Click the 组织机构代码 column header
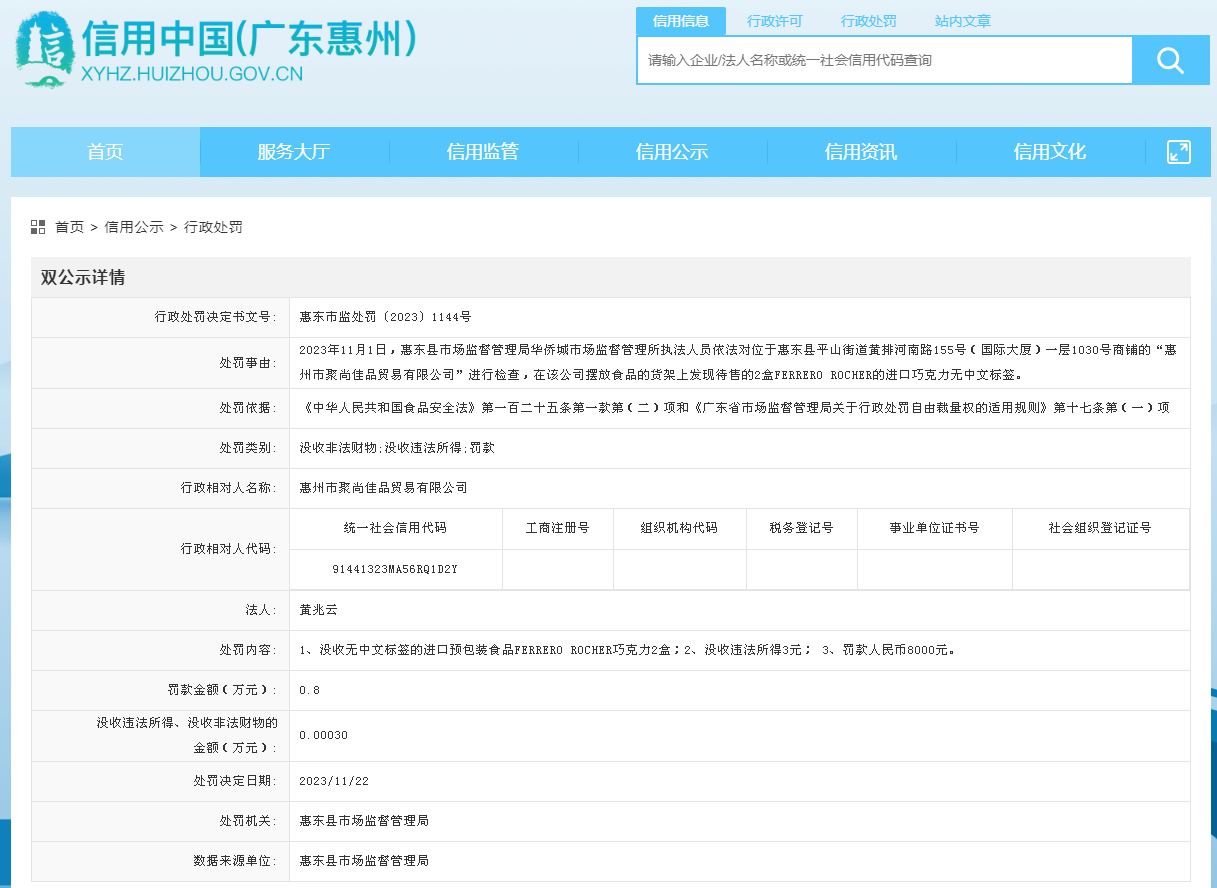Viewport: 1217px width, 888px height. [680, 528]
